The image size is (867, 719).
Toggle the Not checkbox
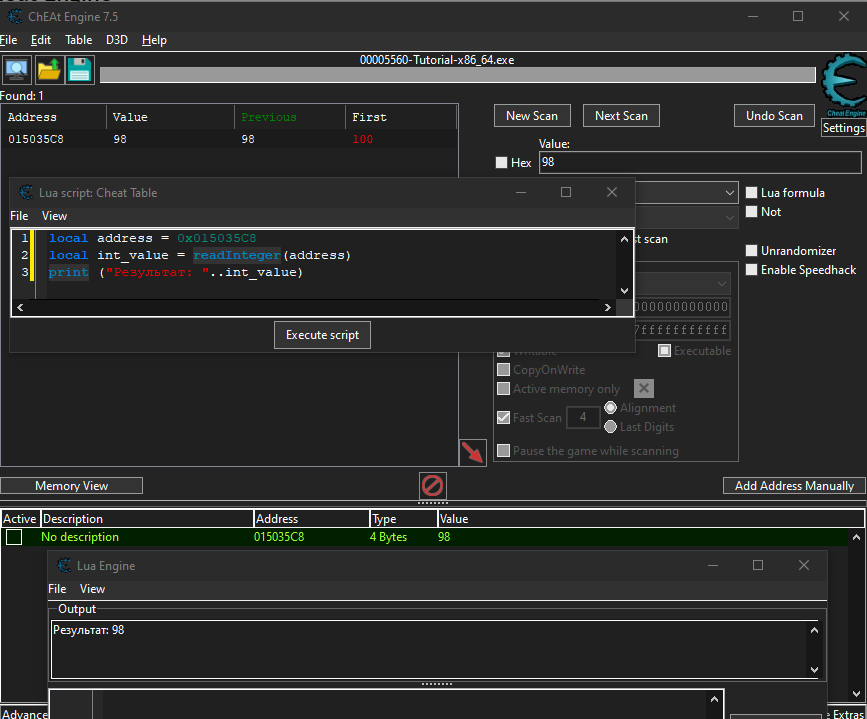point(751,211)
